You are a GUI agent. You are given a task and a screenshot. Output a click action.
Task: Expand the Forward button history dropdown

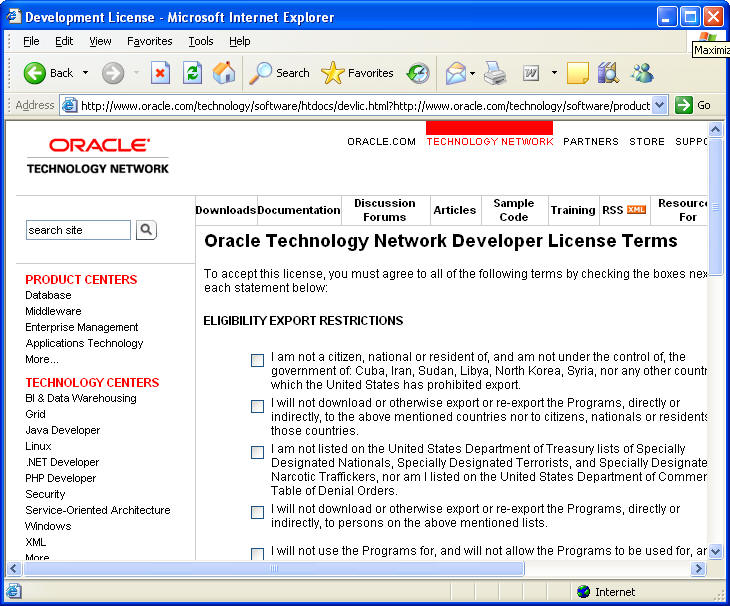136,73
